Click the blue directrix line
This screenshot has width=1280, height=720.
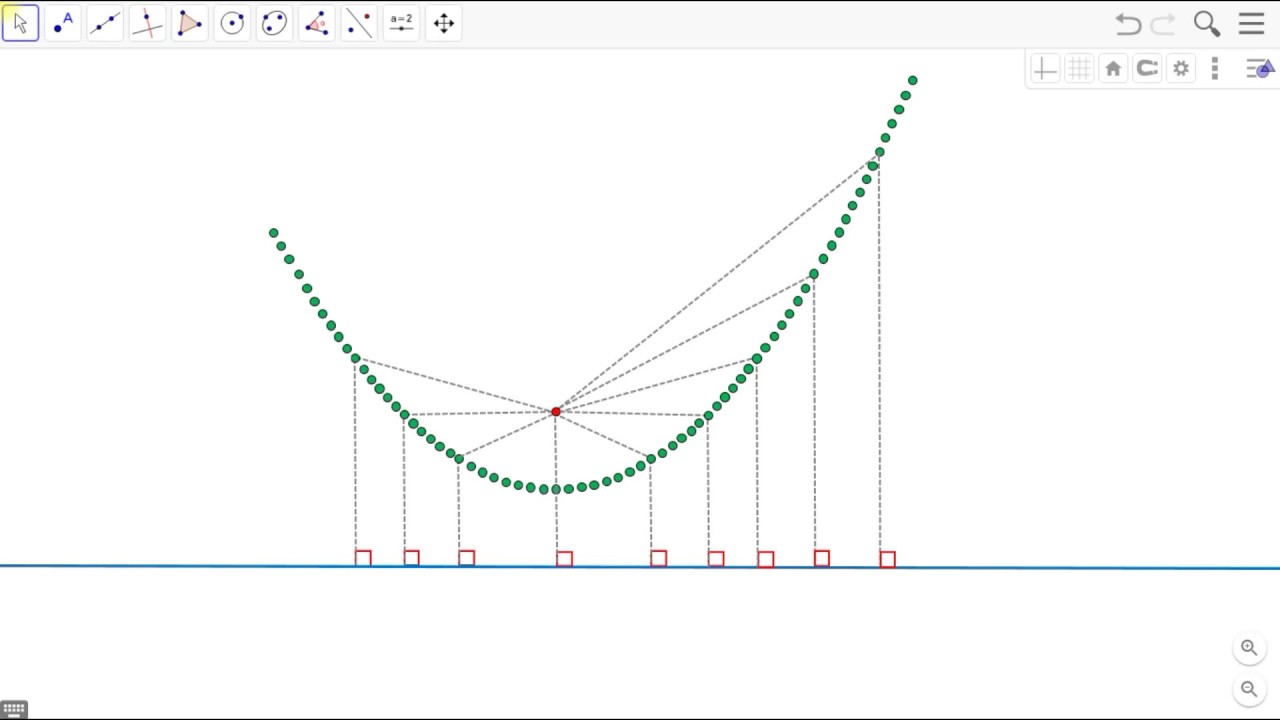coord(640,567)
